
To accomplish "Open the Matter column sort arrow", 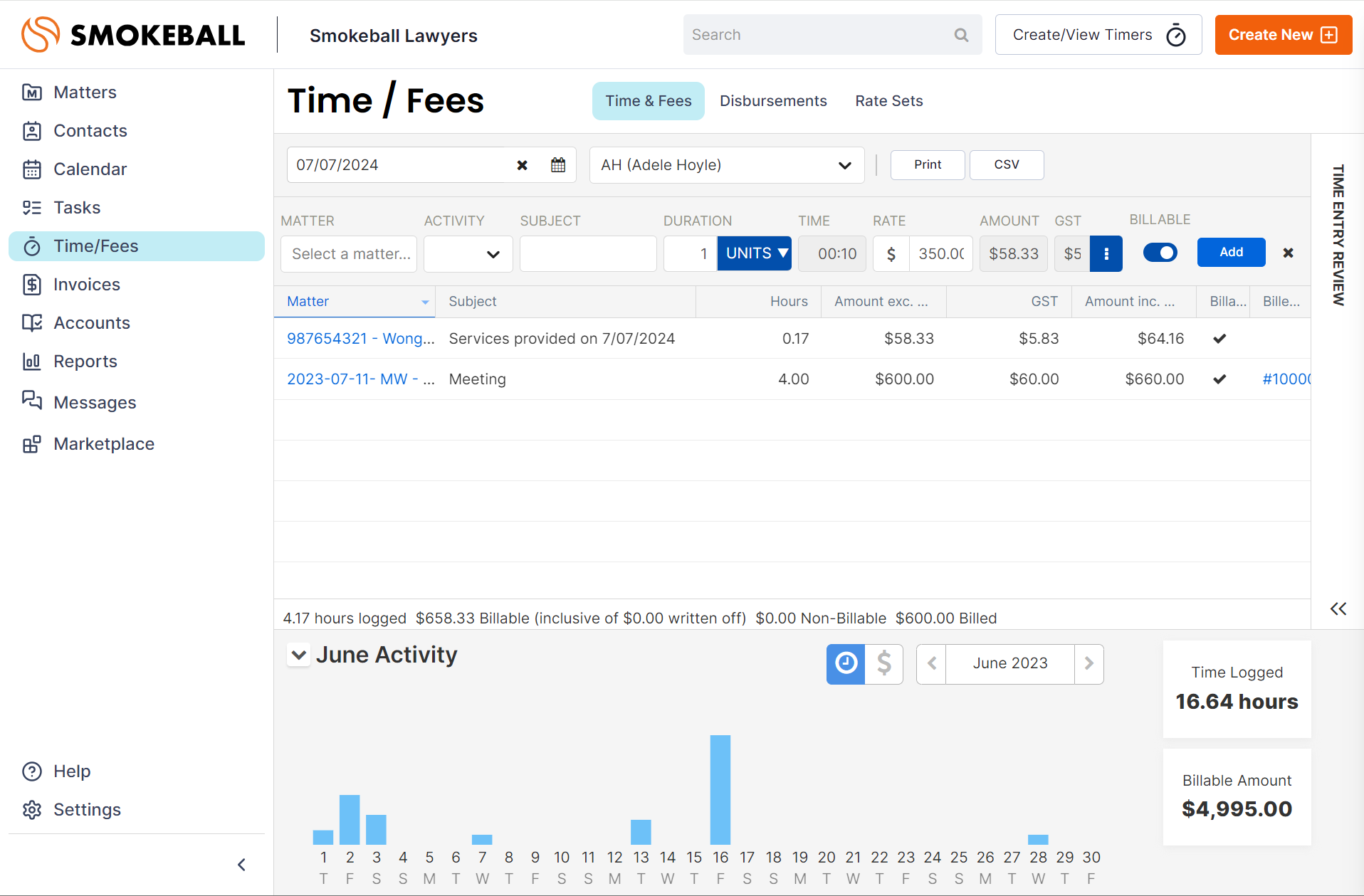I will (425, 302).
